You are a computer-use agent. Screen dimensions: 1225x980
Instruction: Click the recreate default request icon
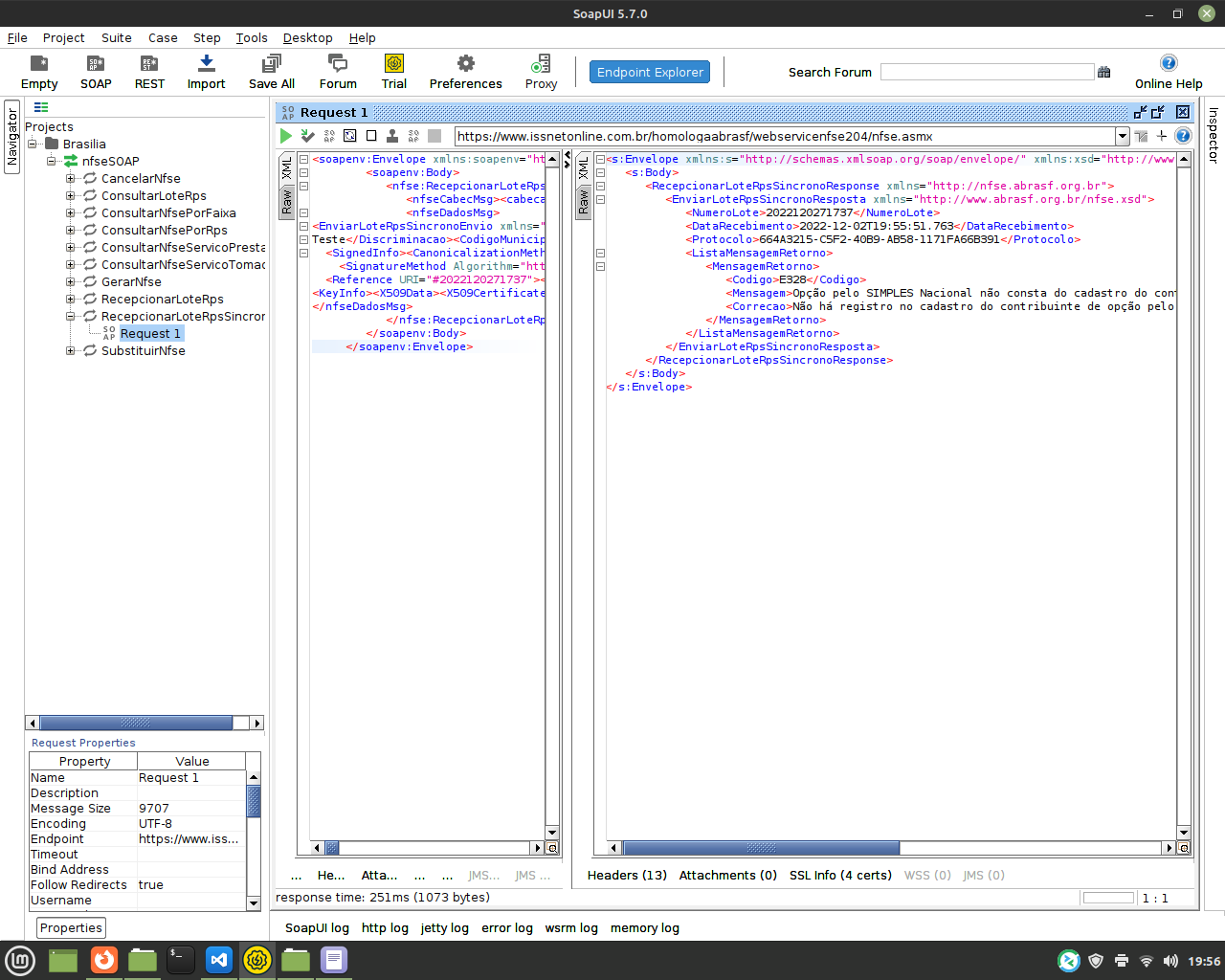350,136
